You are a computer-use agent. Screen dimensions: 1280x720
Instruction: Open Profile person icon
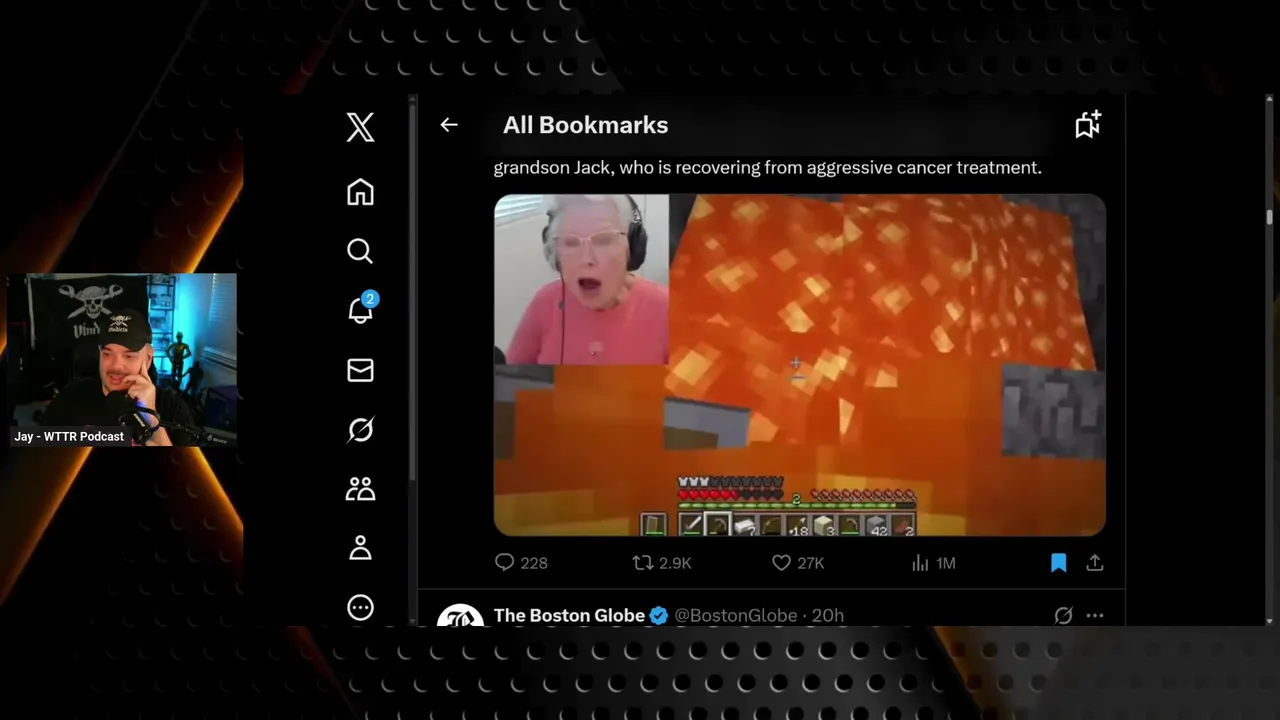(360, 548)
